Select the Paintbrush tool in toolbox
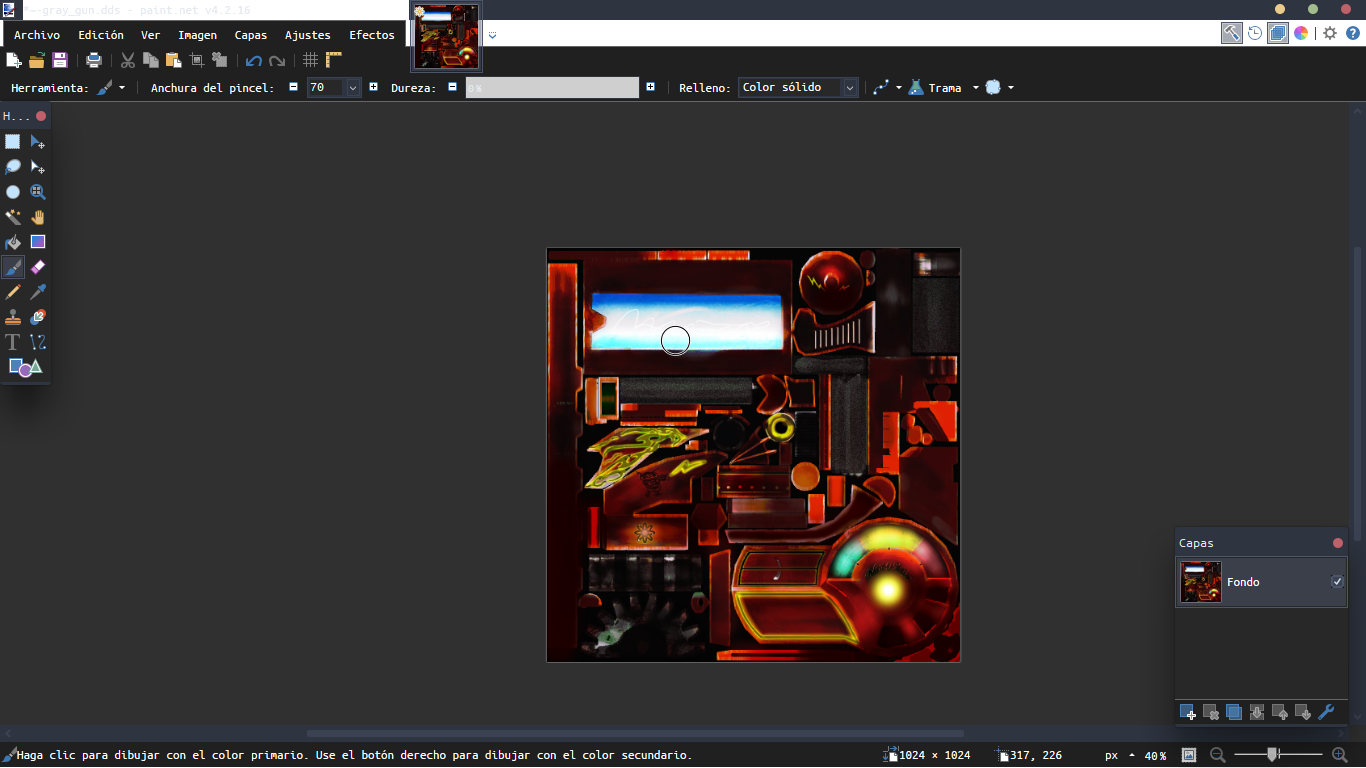The image size is (1366, 768). (13, 267)
